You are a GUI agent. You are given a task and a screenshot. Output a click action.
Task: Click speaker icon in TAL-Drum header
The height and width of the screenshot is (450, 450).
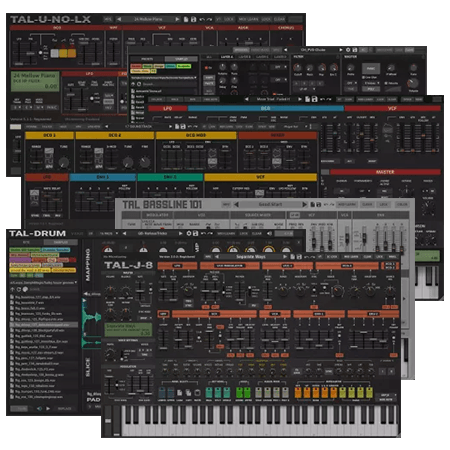(x=269, y=233)
